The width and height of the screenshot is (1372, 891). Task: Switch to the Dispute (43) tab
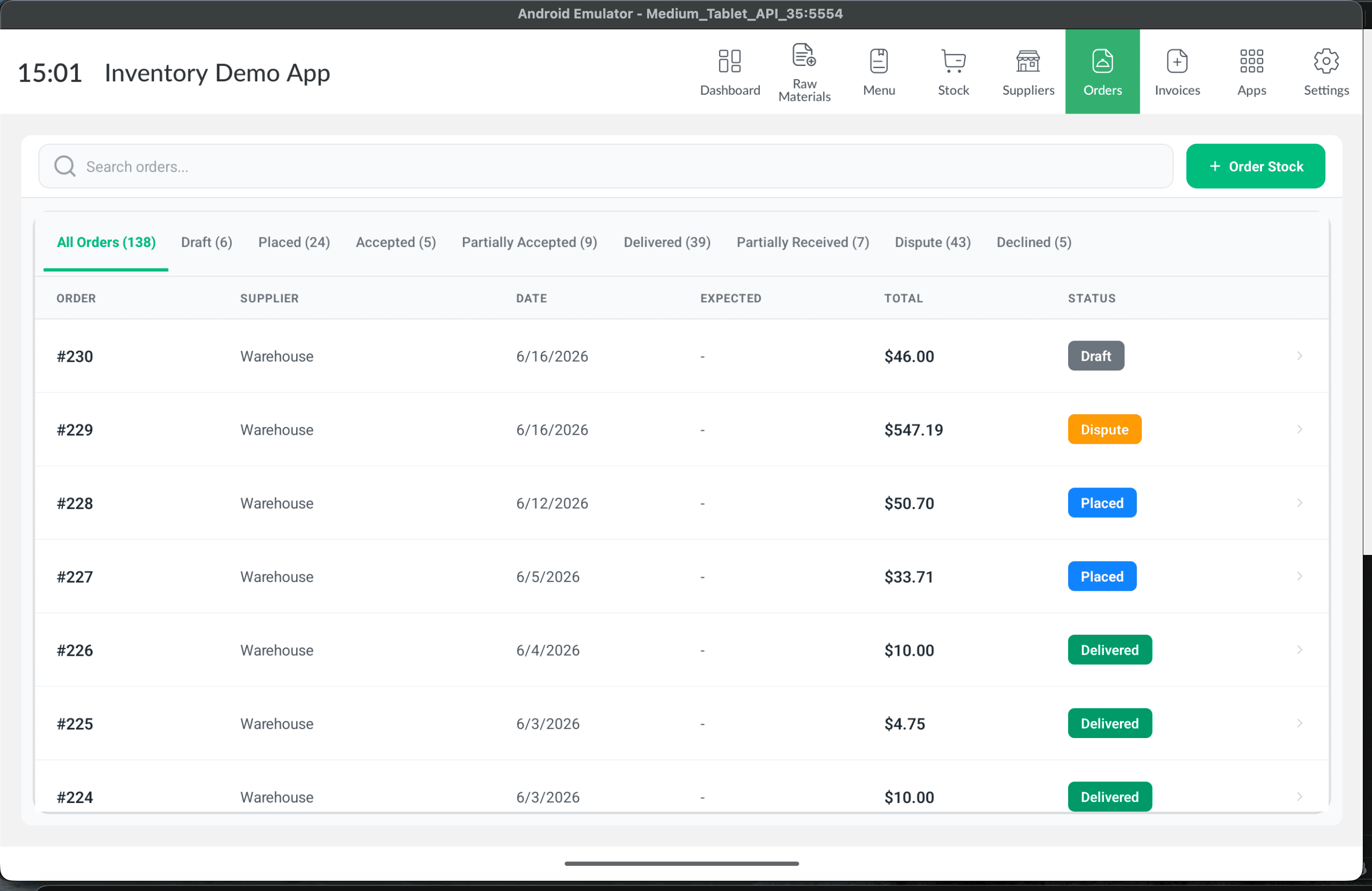point(932,242)
